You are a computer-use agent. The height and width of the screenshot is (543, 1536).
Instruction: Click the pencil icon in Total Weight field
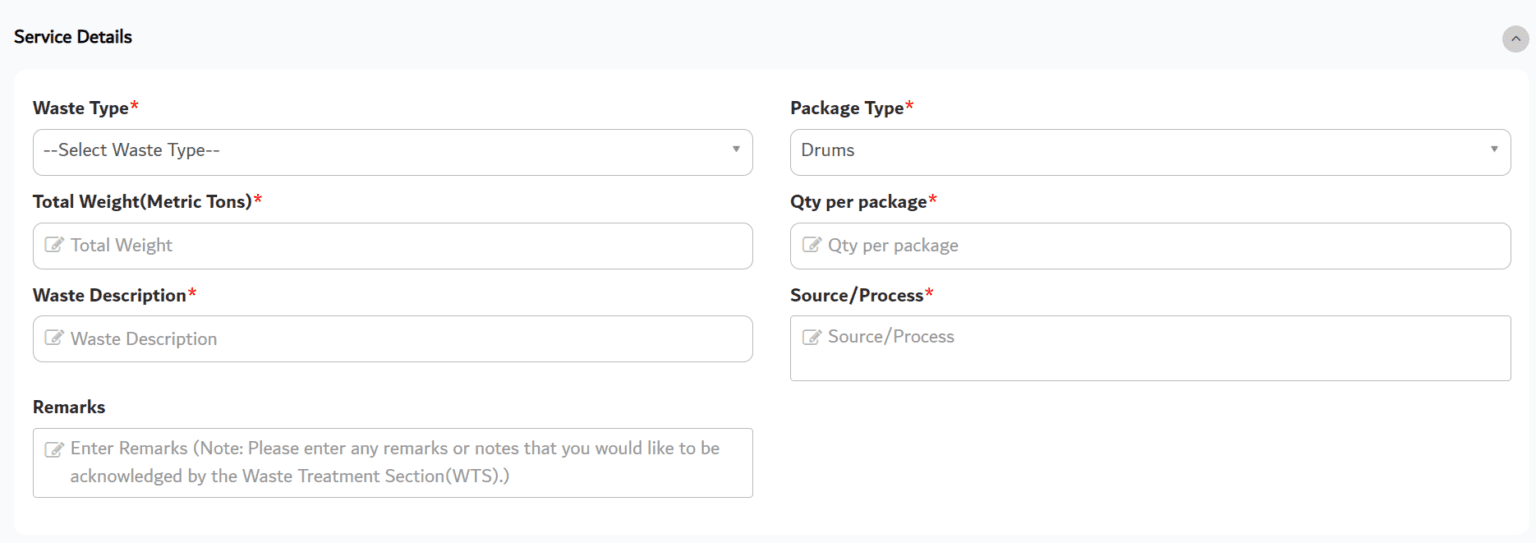tap(54, 245)
